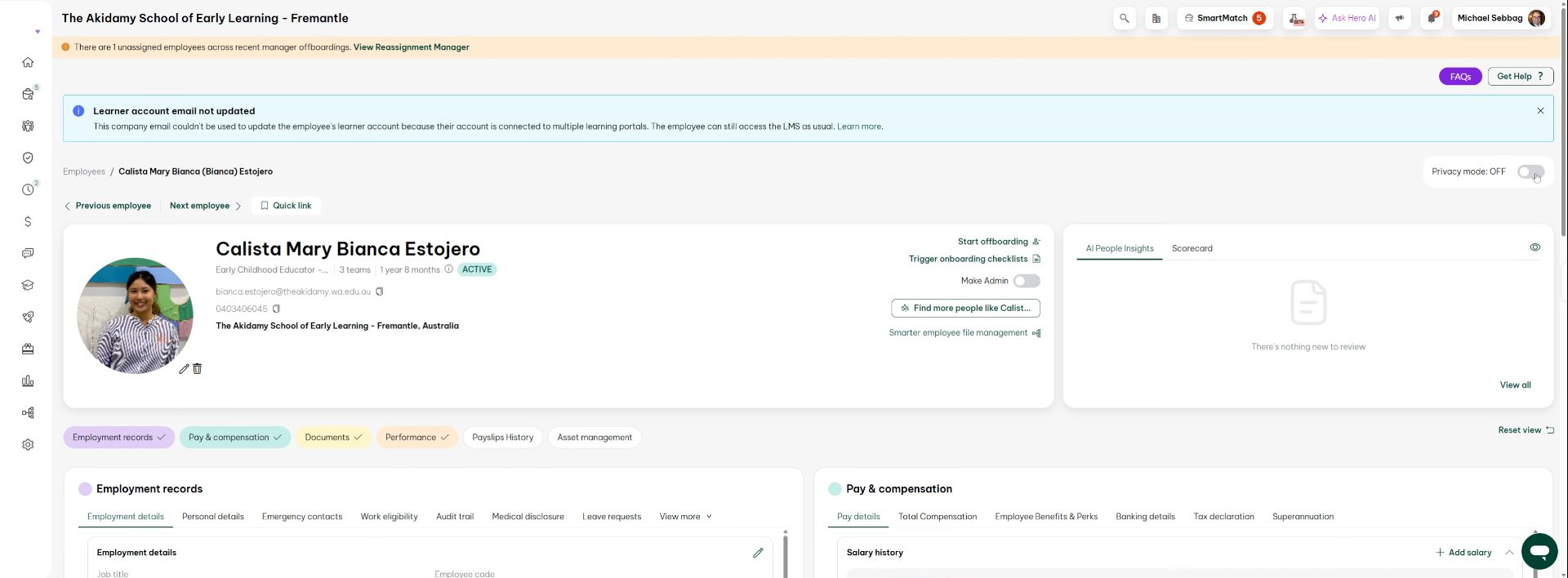Open the people icon in the sidebar
The height and width of the screenshot is (578, 1568).
[x=28, y=126]
